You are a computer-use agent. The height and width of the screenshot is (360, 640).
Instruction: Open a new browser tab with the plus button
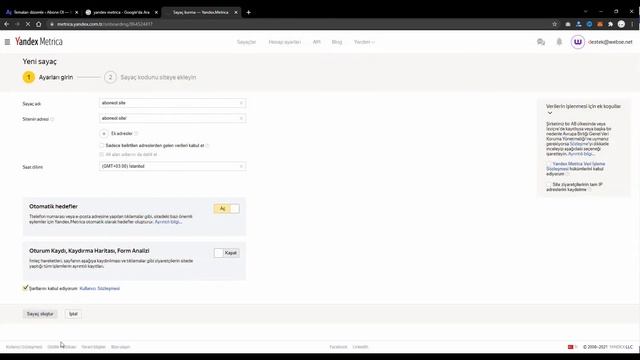248,12
